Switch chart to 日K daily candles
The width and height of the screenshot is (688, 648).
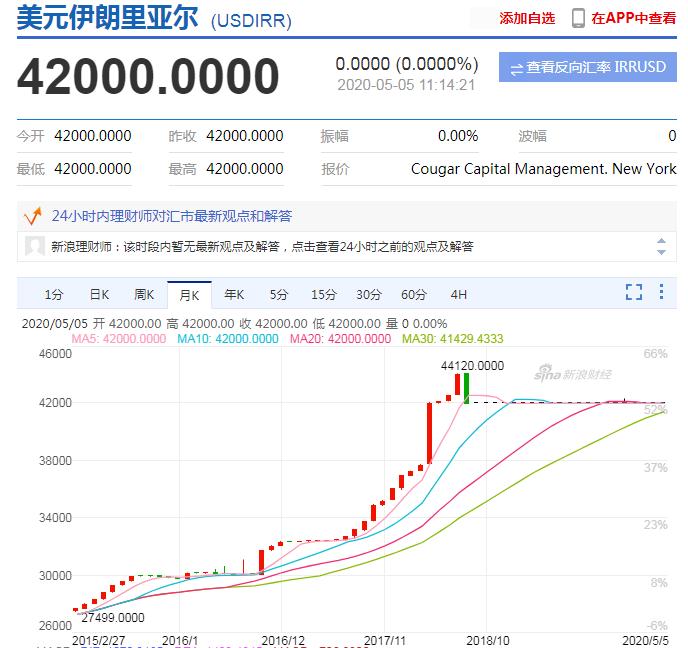point(99,294)
